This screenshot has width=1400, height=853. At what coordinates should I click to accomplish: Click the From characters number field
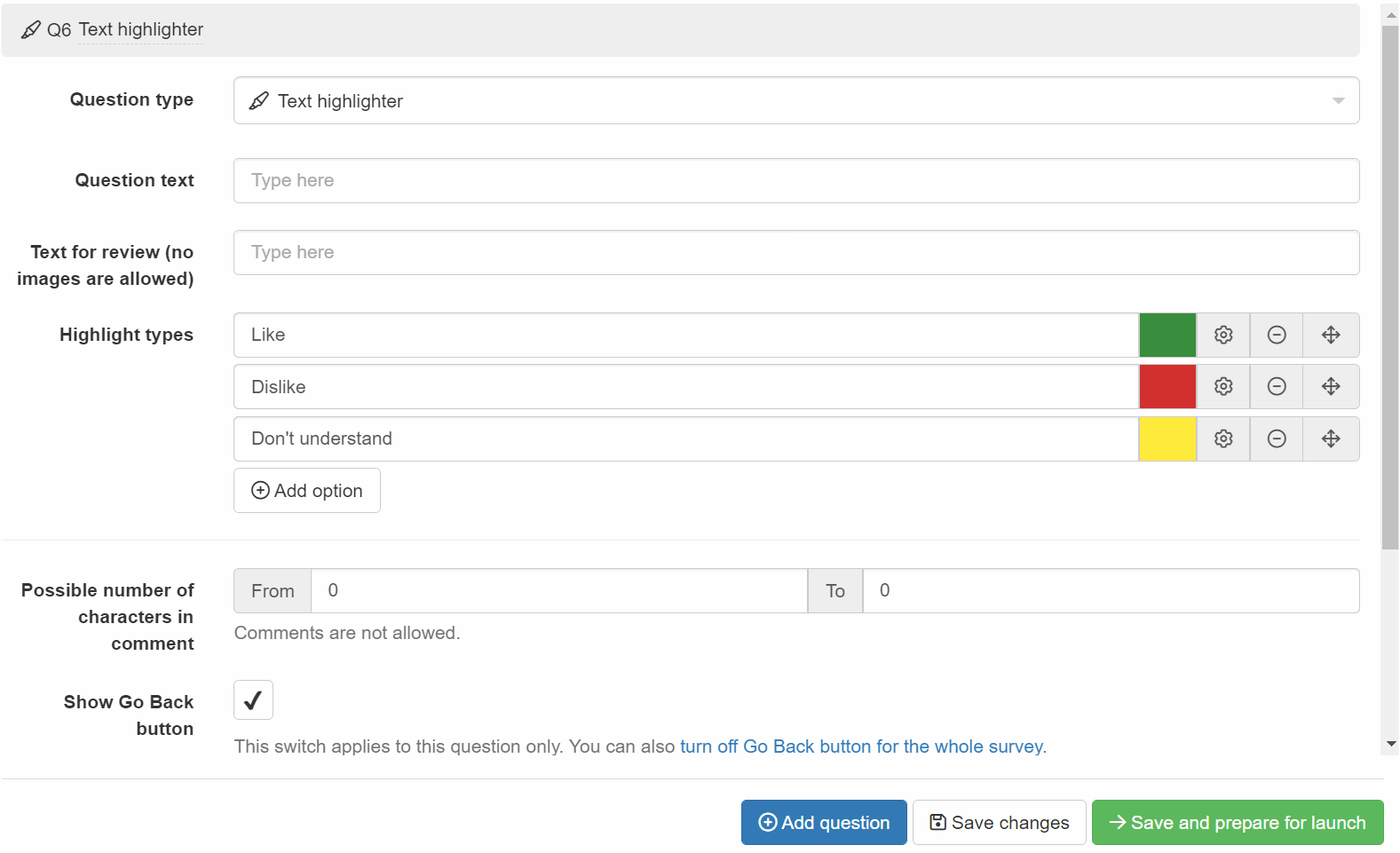559,590
